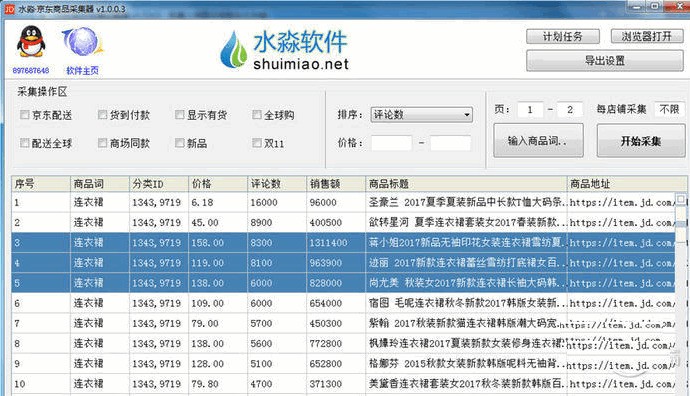Click price 119.00 in row 4
The width and height of the screenshot is (690, 396).
(x=207, y=263)
